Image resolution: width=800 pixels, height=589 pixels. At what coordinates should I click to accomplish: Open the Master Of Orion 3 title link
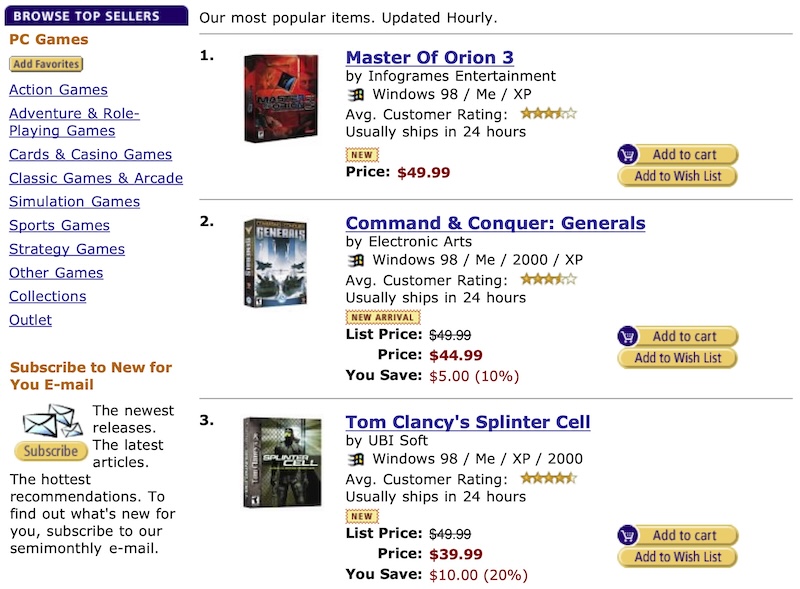(429, 57)
